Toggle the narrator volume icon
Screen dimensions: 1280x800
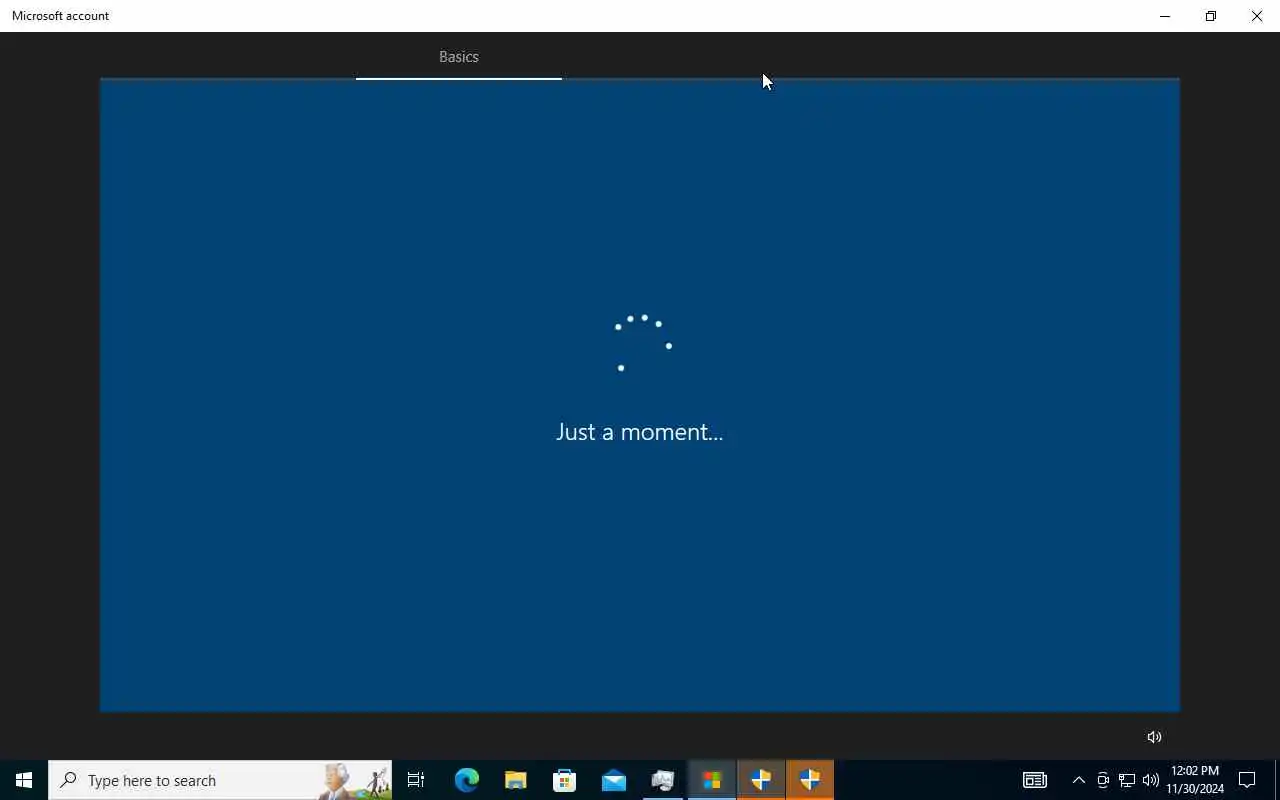tap(1154, 737)
